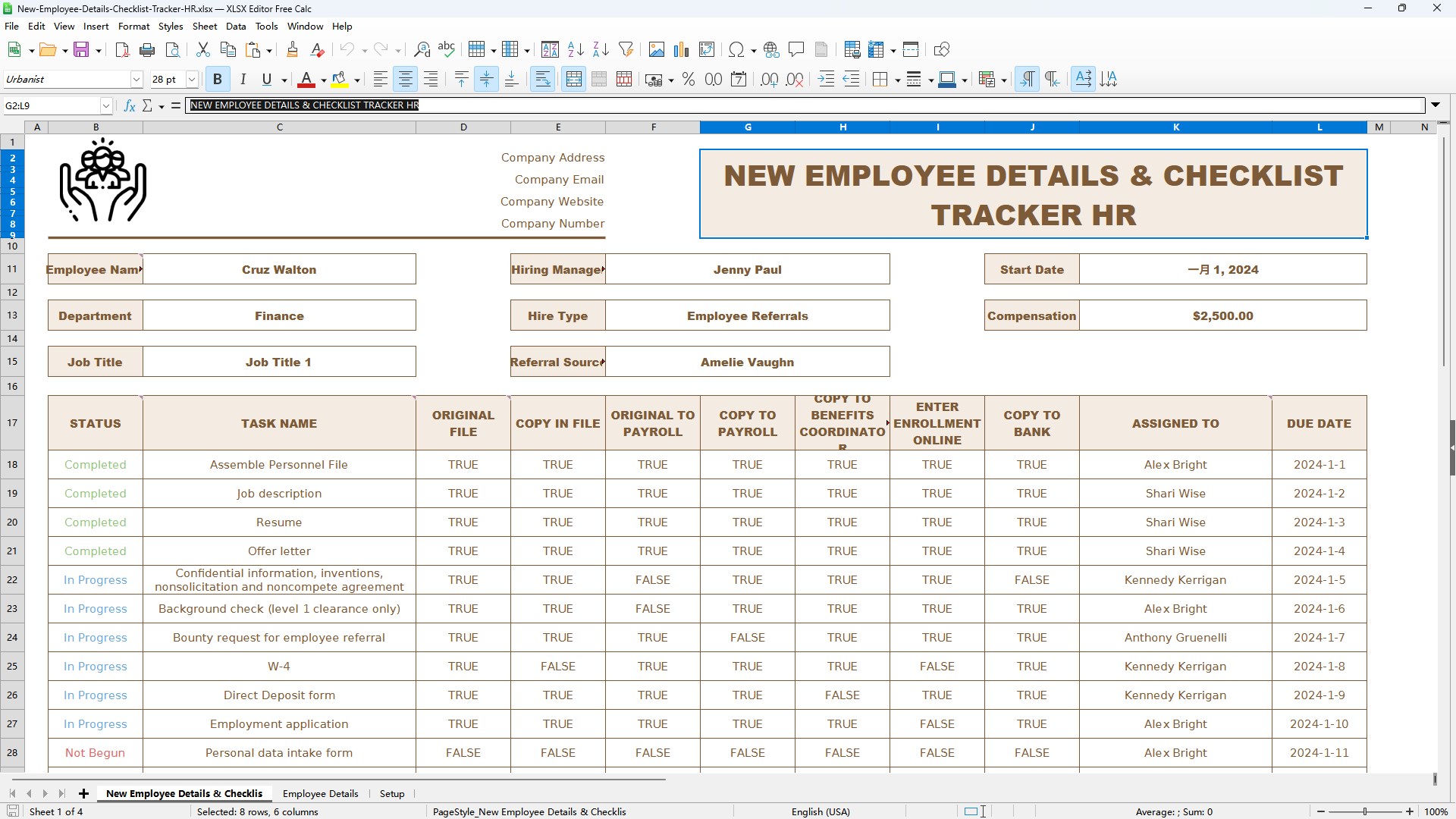Toggle bold formatting

tap(218, 79)
